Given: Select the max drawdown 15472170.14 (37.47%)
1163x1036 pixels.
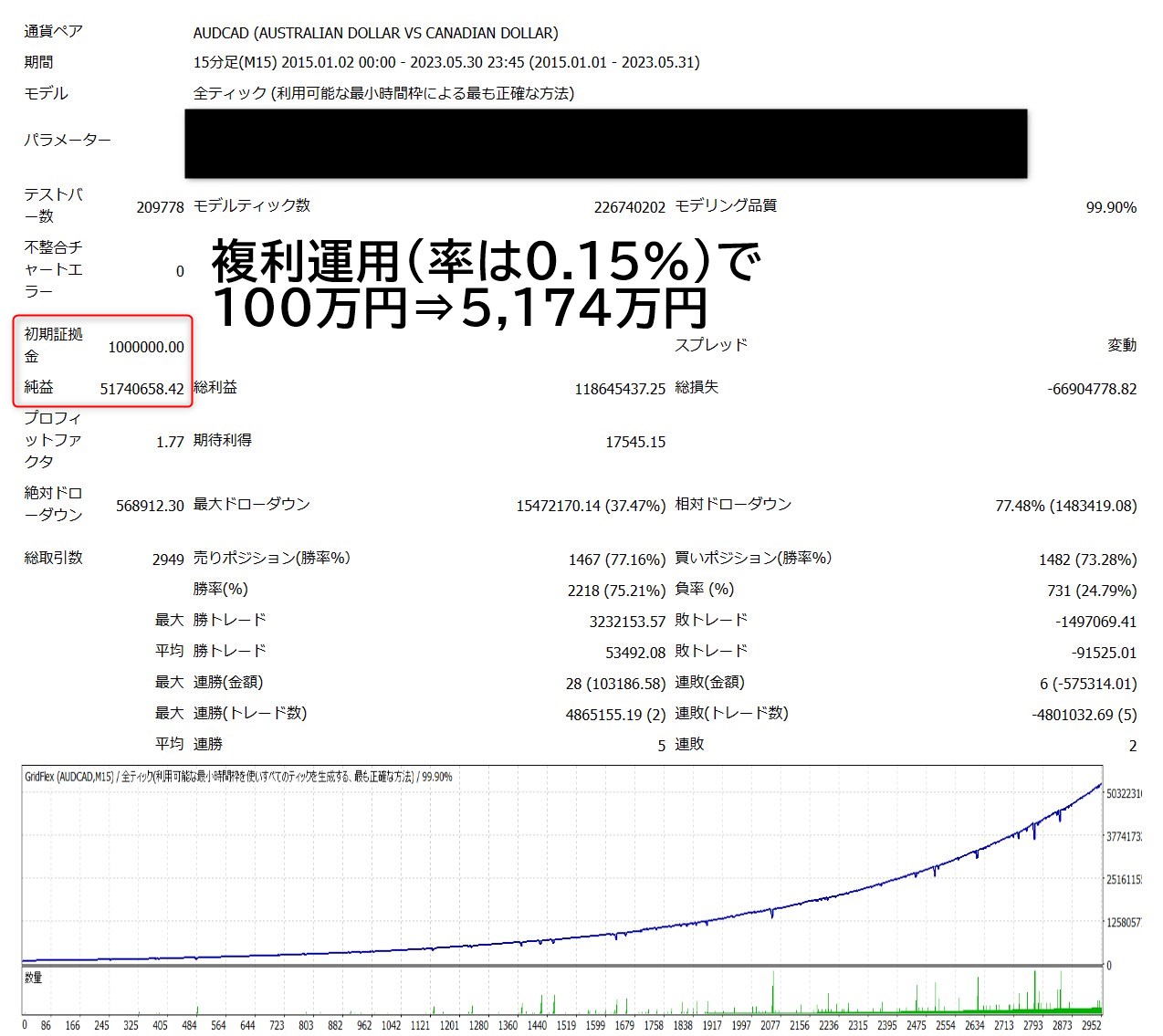Looking at the screenshot, I should click(x=591, y=506).
